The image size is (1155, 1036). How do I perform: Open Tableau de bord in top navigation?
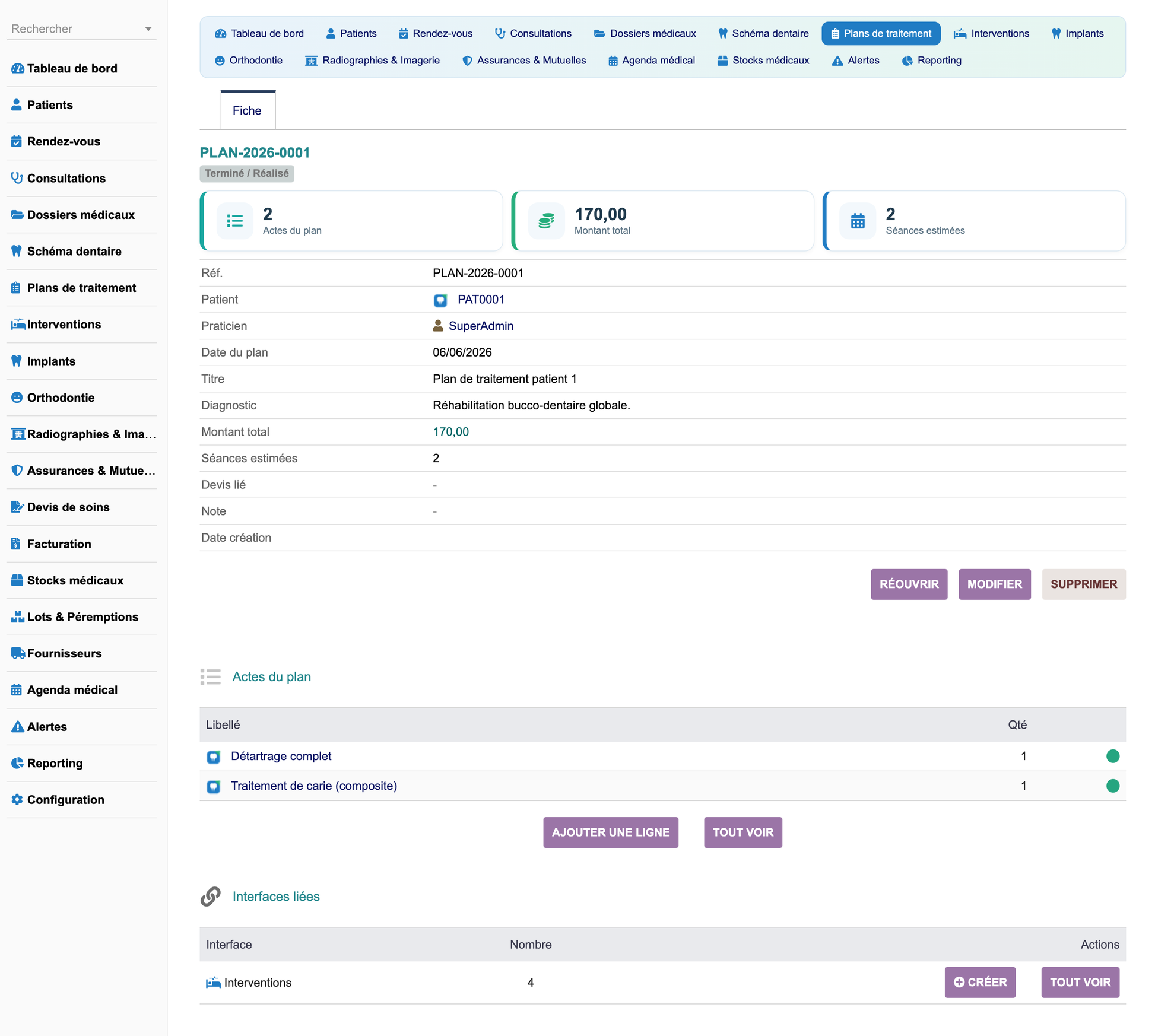tap(259, 33)
